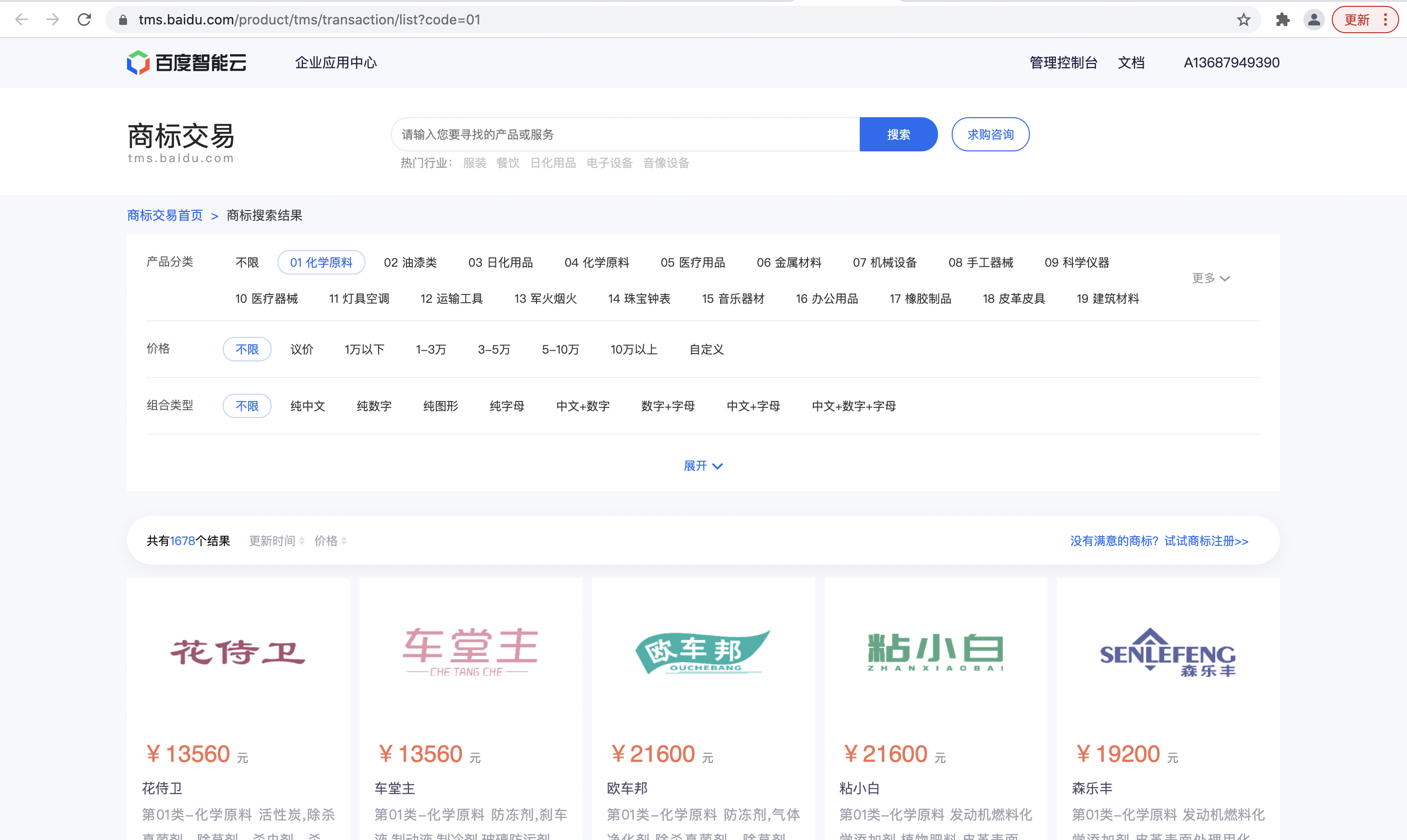Image resolution: width=1407 pixels, height=840 pixels.
Task: Select 不限 in 价格 filter
Action: click(247, 349)
